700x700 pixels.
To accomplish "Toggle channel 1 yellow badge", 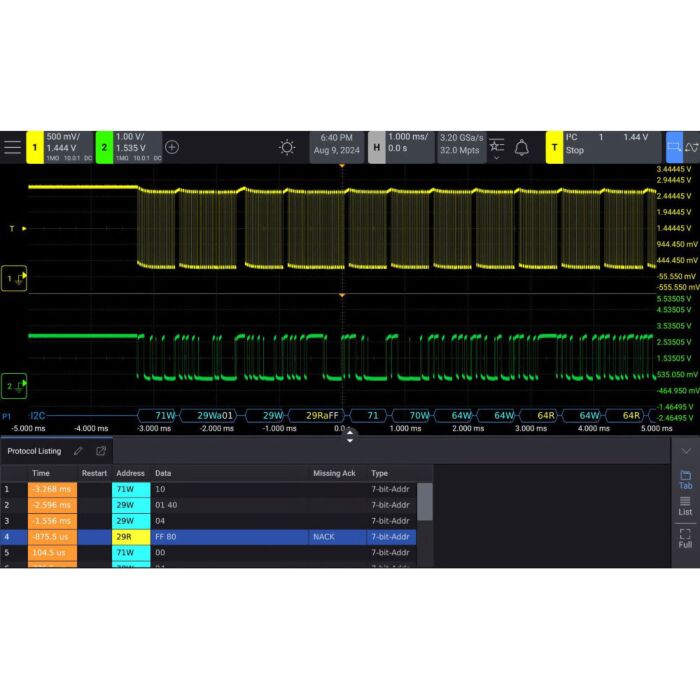I will 35,147.
